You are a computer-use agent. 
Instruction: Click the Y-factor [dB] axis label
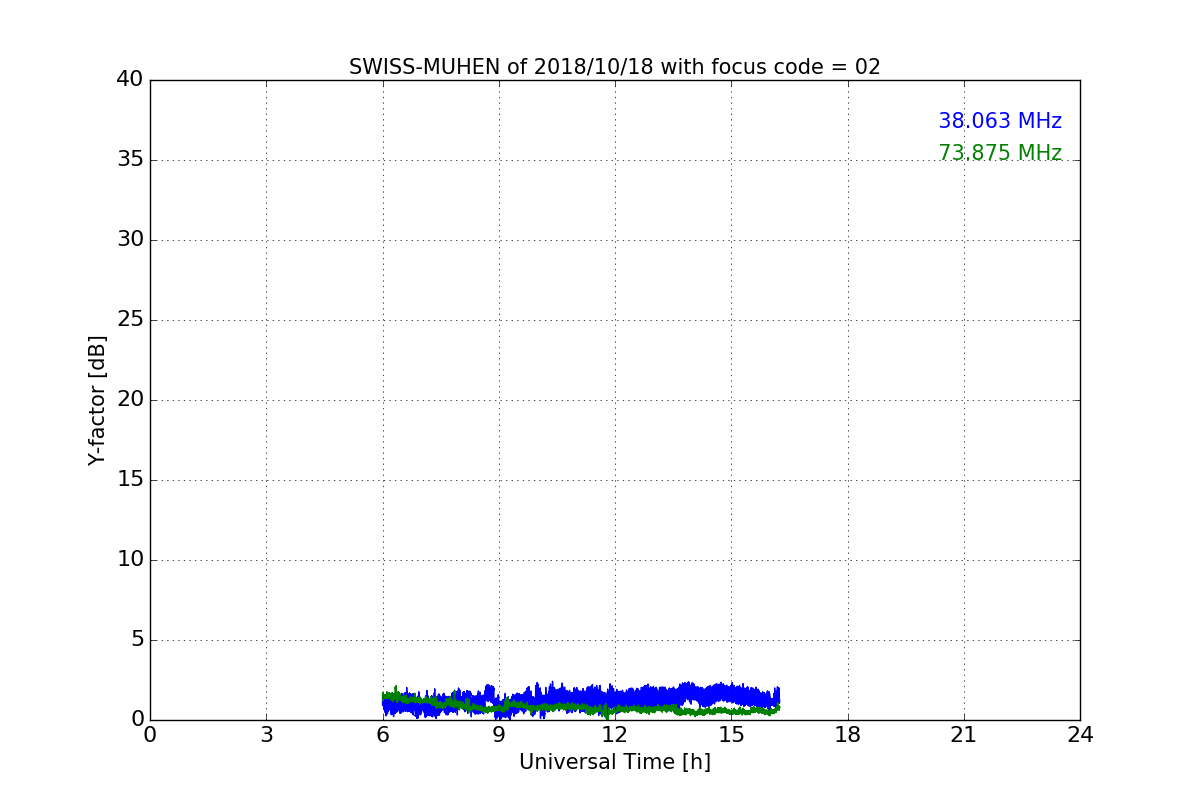click(x=97, y=400)
